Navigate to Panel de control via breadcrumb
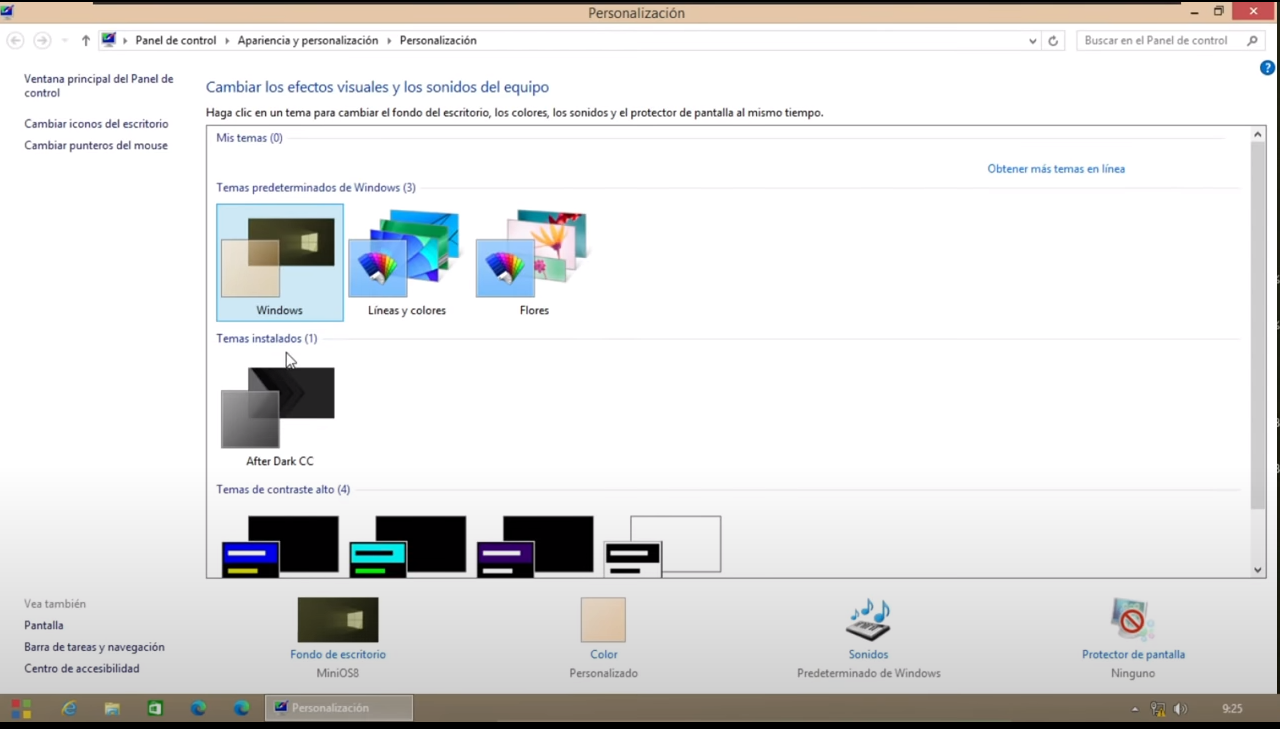This screenshot has height=729, width=1280. (x=175, y=40)
